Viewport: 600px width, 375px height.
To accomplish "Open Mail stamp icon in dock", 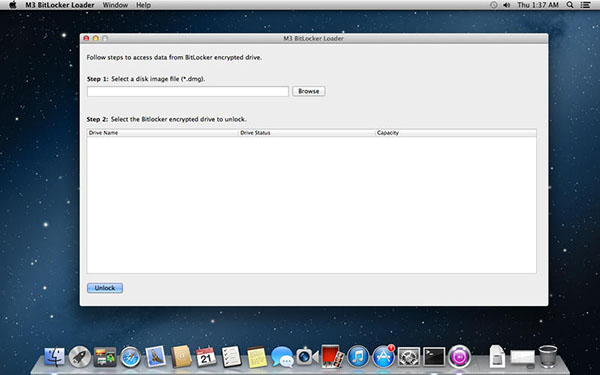I will pos(155,357).
